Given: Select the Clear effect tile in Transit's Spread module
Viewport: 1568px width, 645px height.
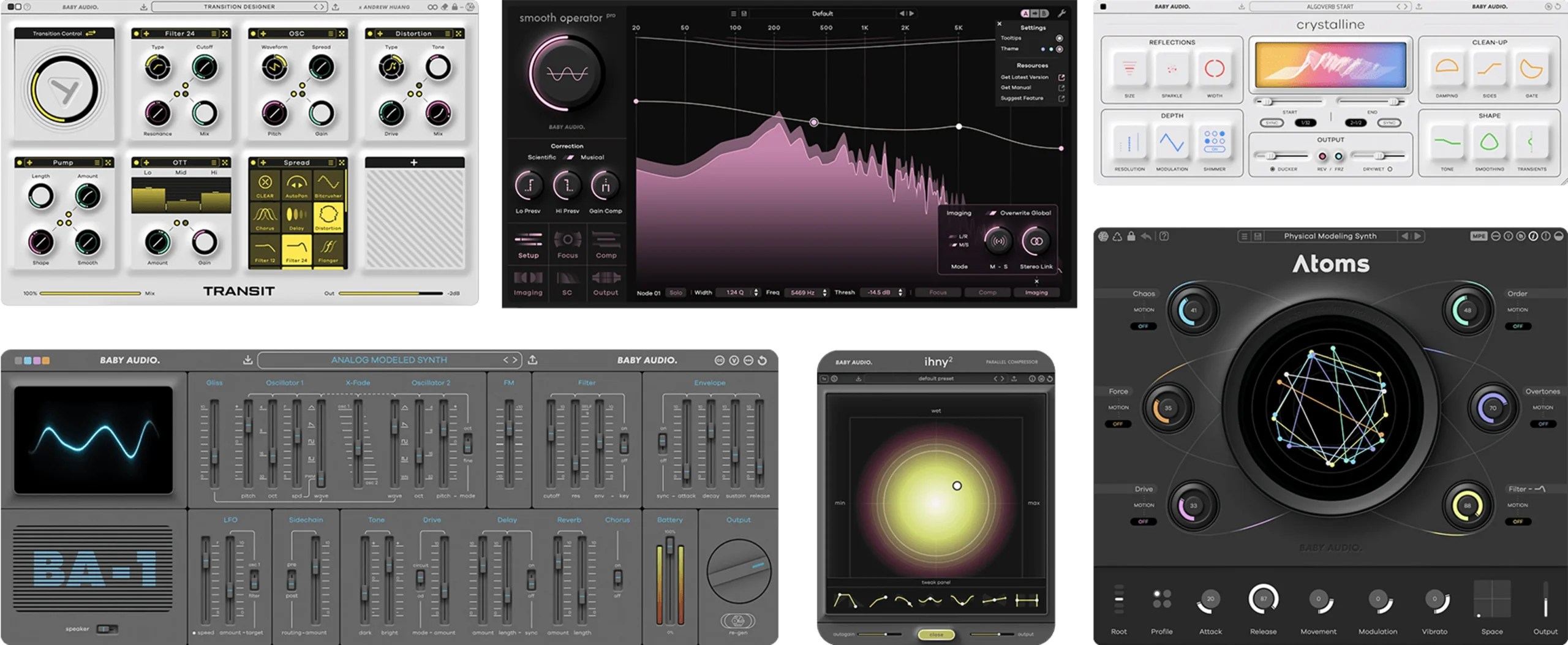Looking at the screenshot, I should tap(265, 184).
